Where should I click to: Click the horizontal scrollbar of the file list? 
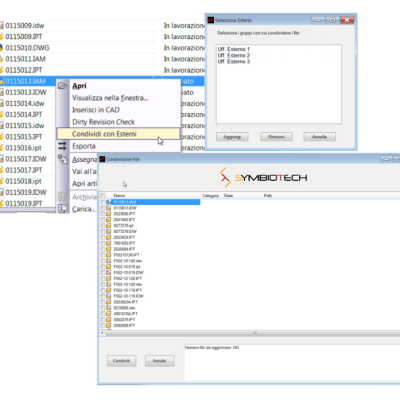coord(252,333)
